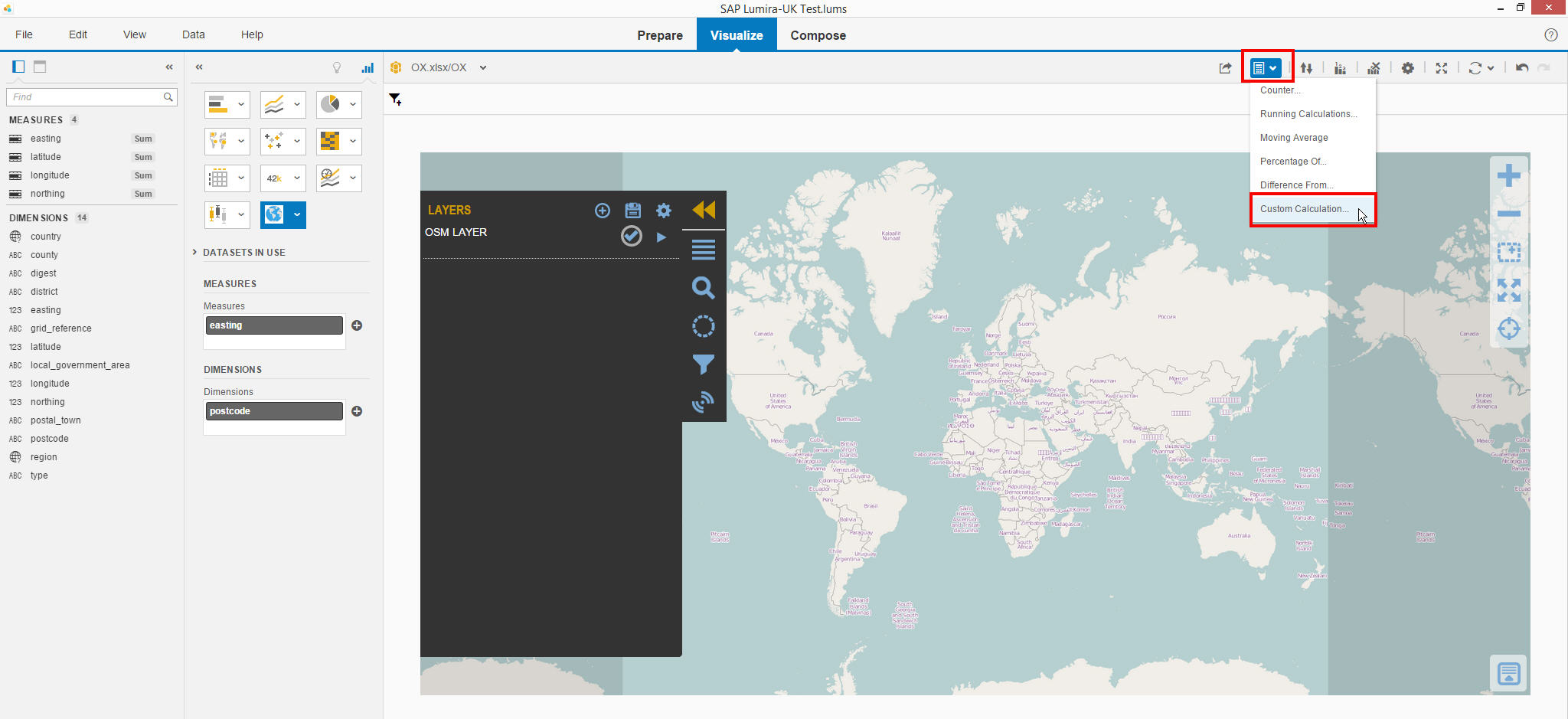Add a new layer with plus icon

603,211
